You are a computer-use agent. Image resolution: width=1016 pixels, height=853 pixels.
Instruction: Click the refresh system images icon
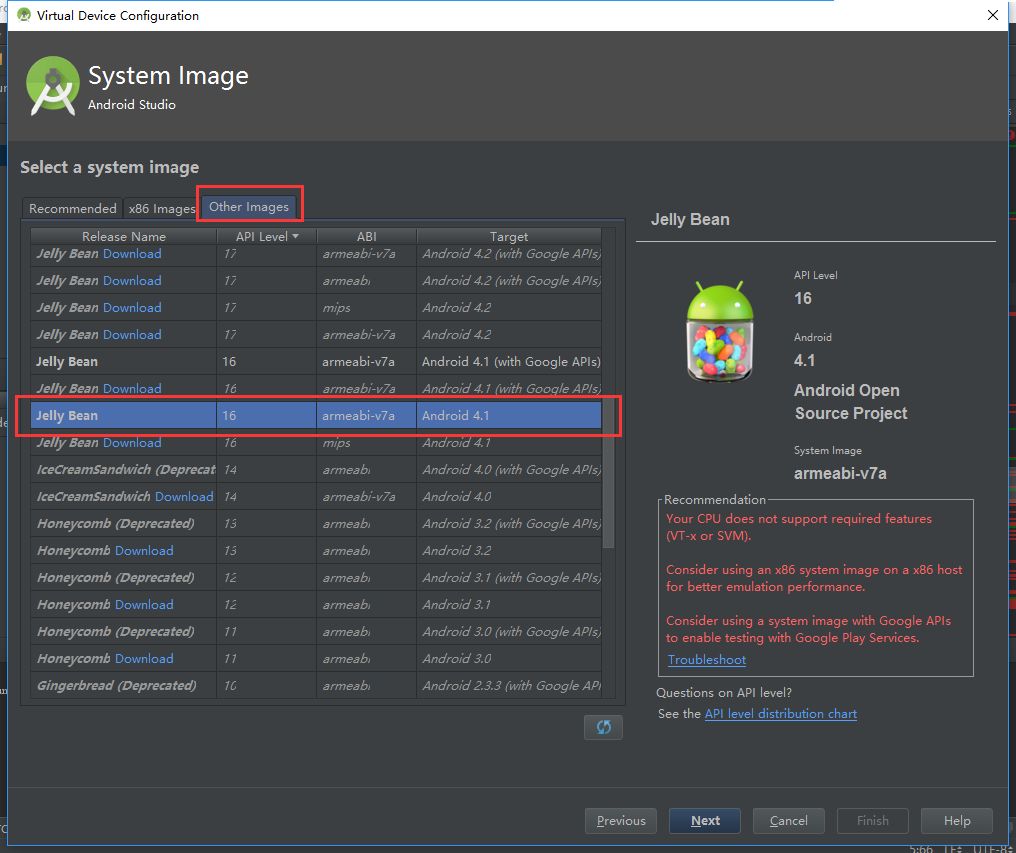[603, 727]
